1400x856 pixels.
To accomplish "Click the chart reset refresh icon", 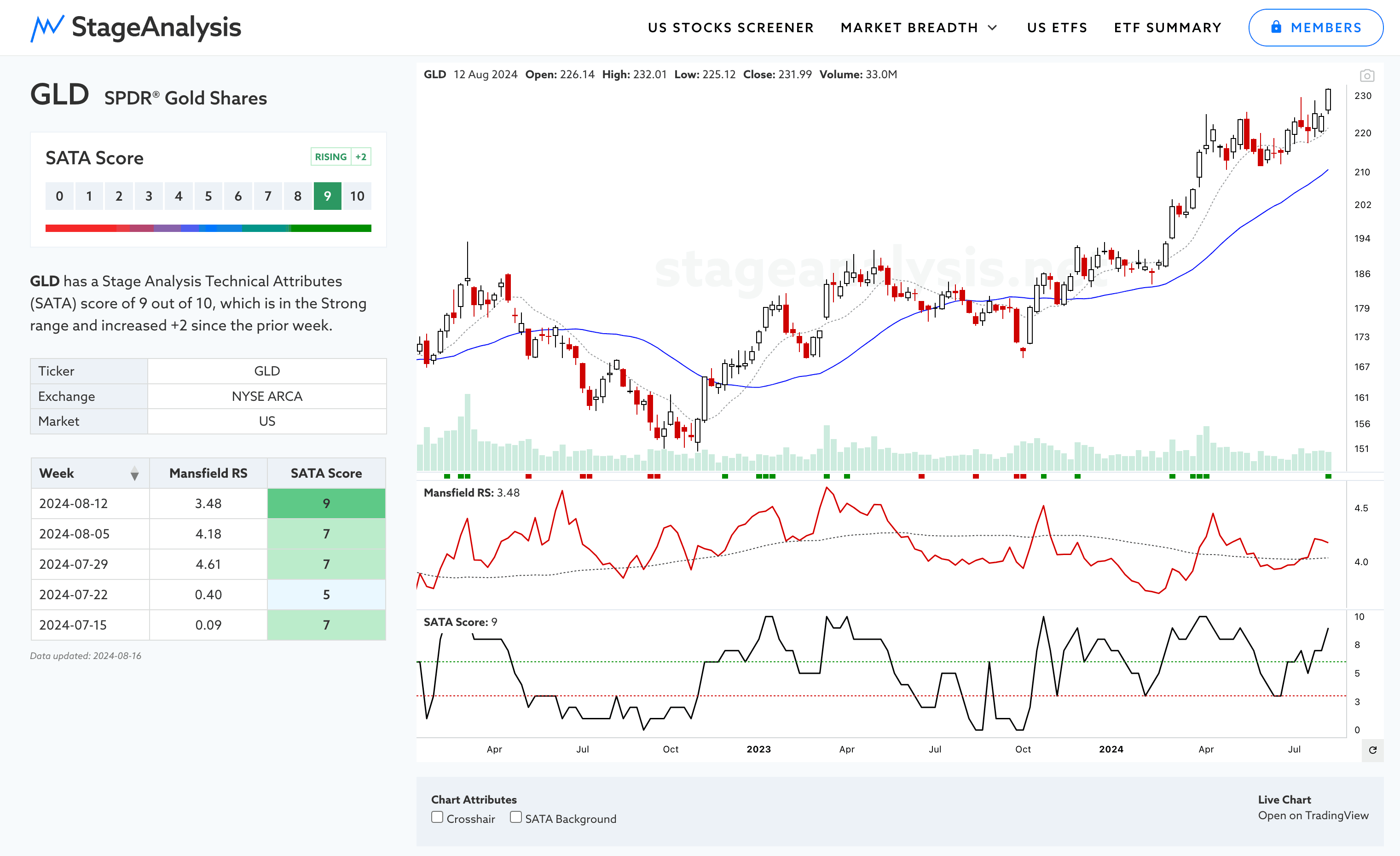I will (1373, 750).
